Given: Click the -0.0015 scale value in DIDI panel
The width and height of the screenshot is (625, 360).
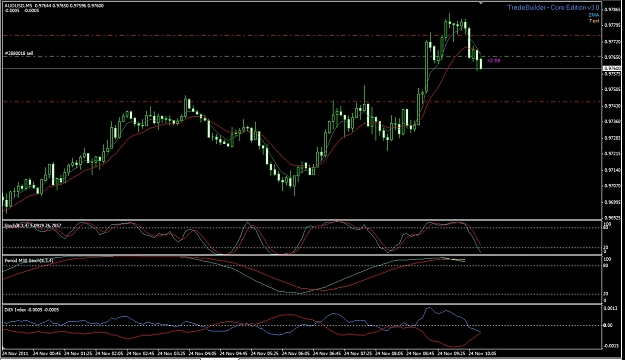Looking at the screenshot, I should point(611,346).
